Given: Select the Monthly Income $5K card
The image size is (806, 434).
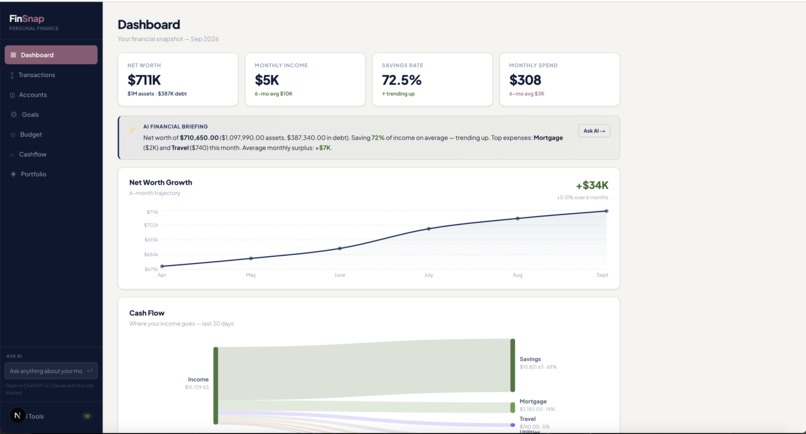Looking at the screenshot, I should click(305, 79).
